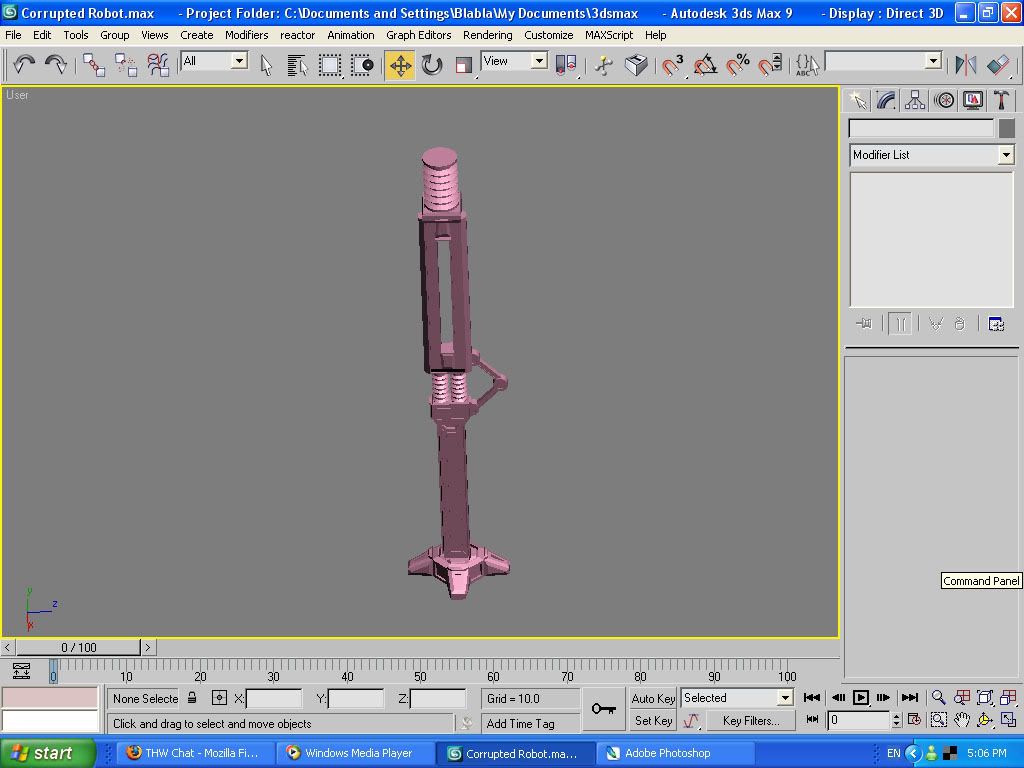Activate the Select Object arrow tool
Image resolution: width=1024 pixels, height=768 pixels.
(x=266, y=65)
